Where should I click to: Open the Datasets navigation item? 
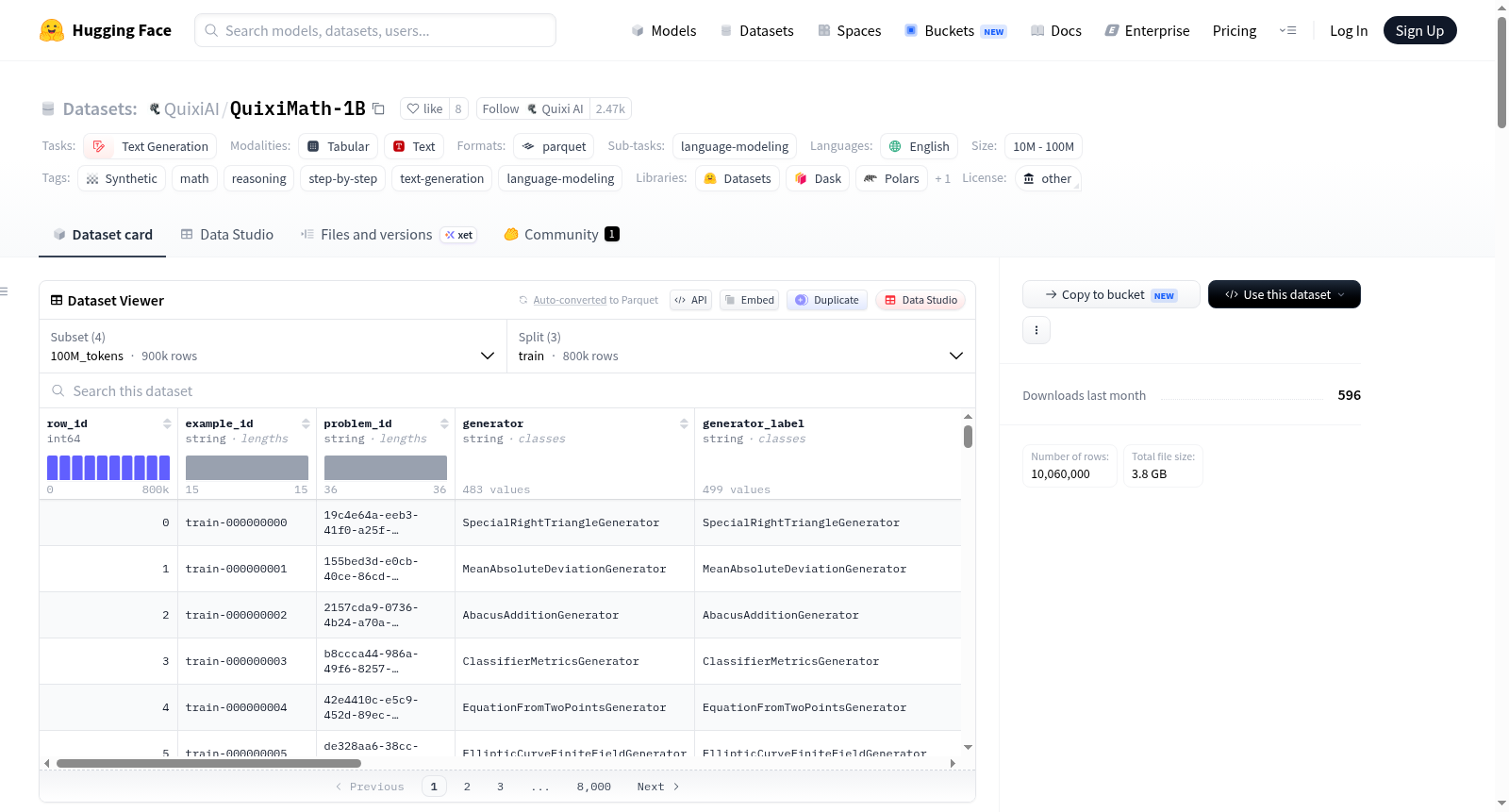coord(757,30)
